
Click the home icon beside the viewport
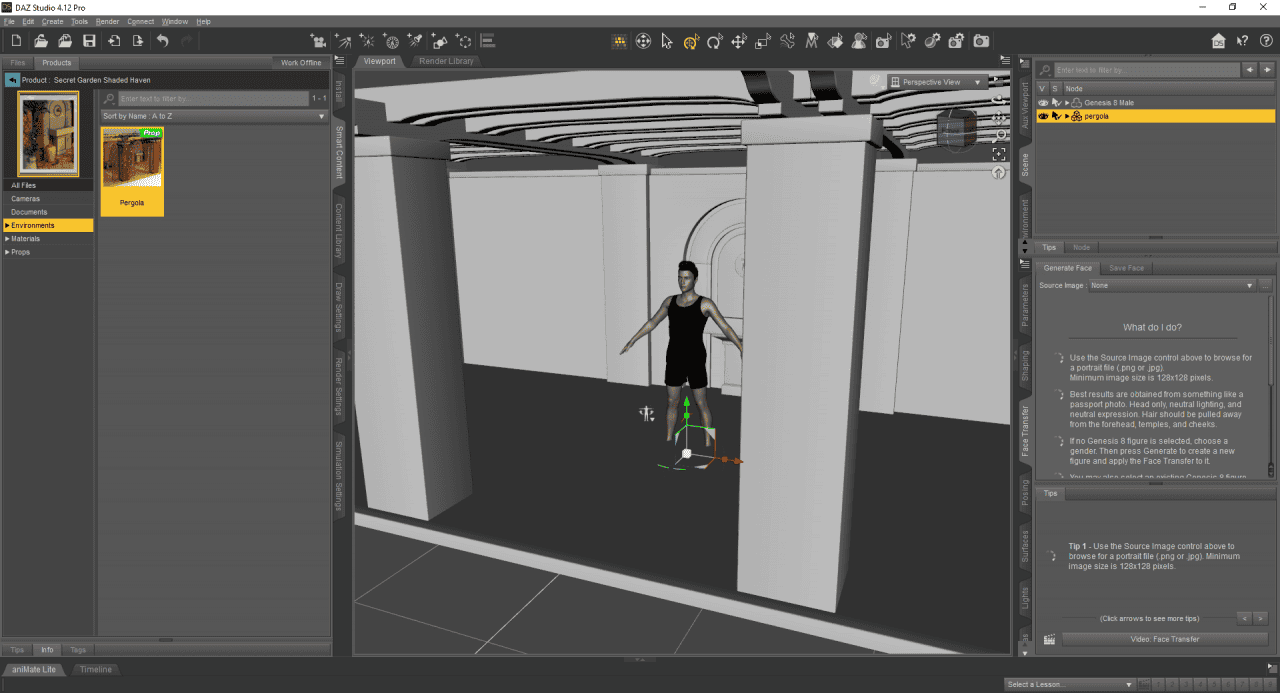pyautogui.click(x=999, y=172)
